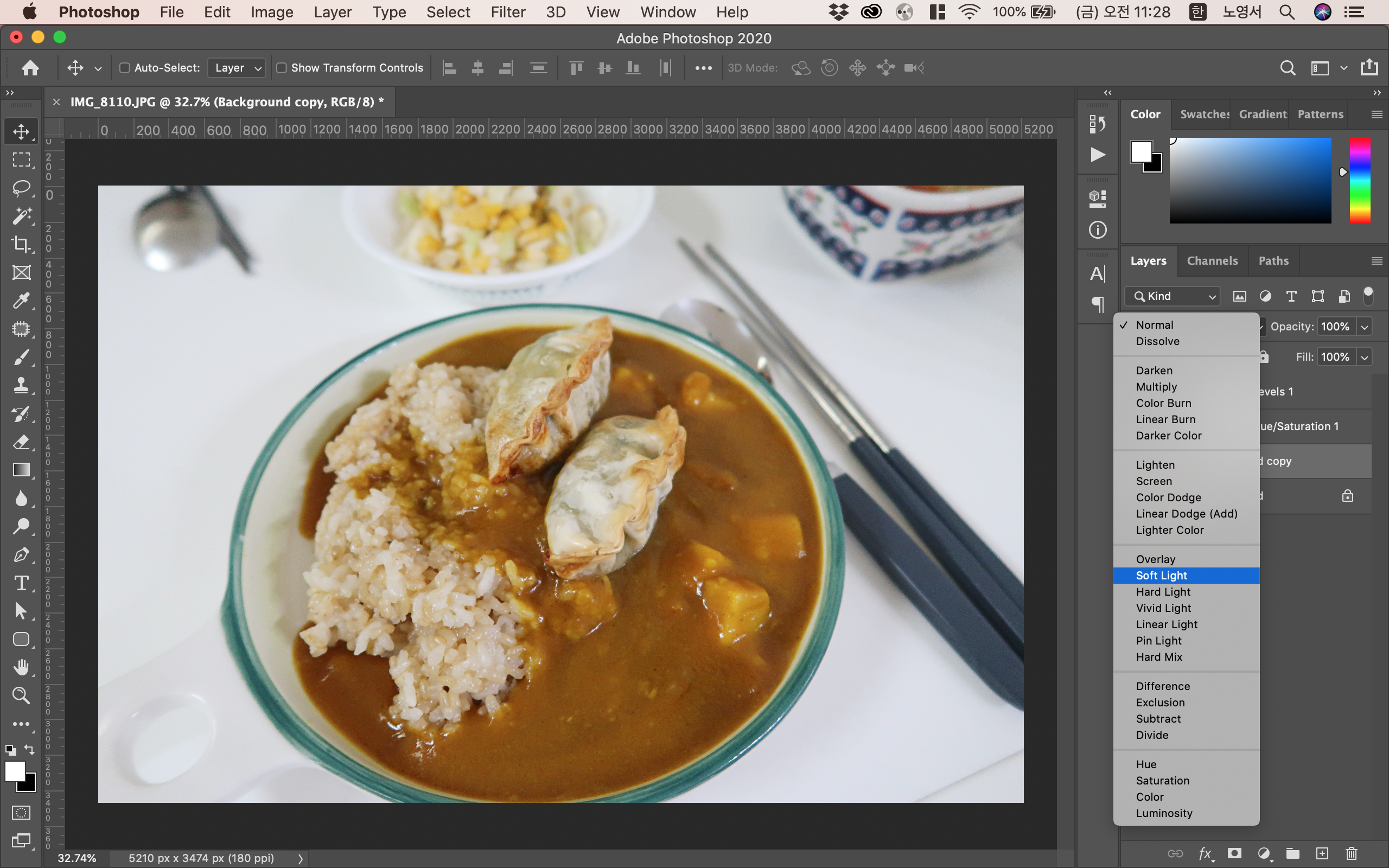Click the Fill percentage field
The image size is (1389, 868).
[1335, 357]
